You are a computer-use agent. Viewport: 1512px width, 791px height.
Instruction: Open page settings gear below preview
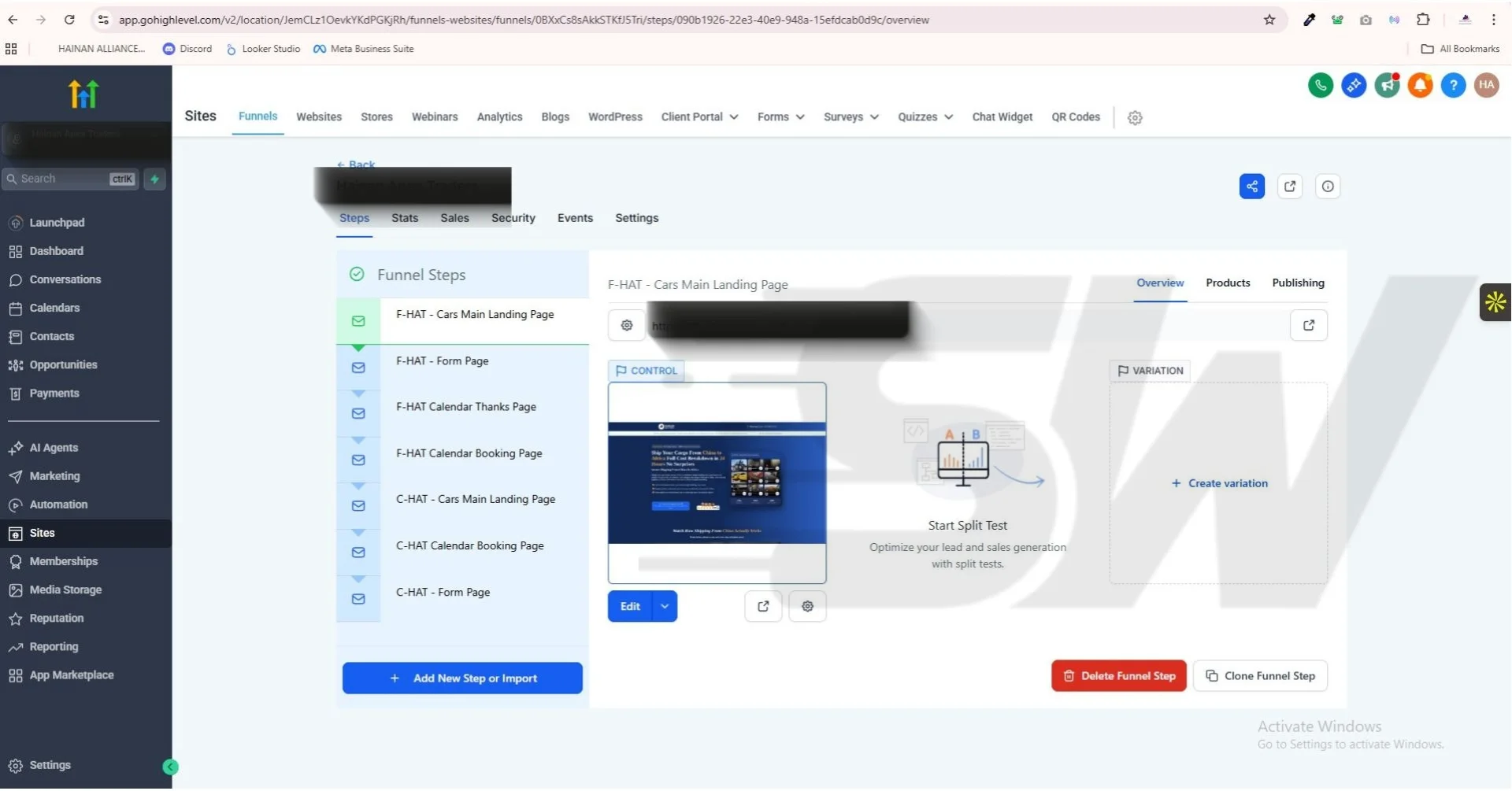tap(807, 607)
